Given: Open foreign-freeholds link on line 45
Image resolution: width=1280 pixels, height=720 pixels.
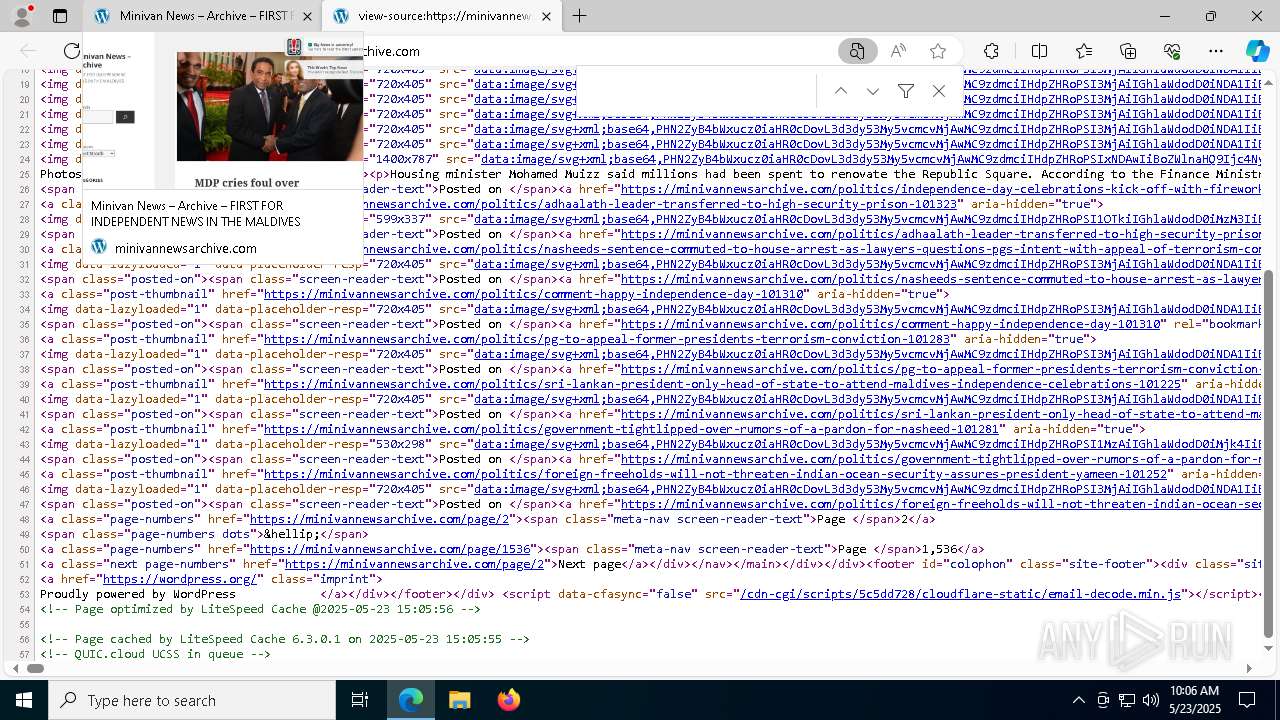Looking at the screenshot, I should coord(716,474).
